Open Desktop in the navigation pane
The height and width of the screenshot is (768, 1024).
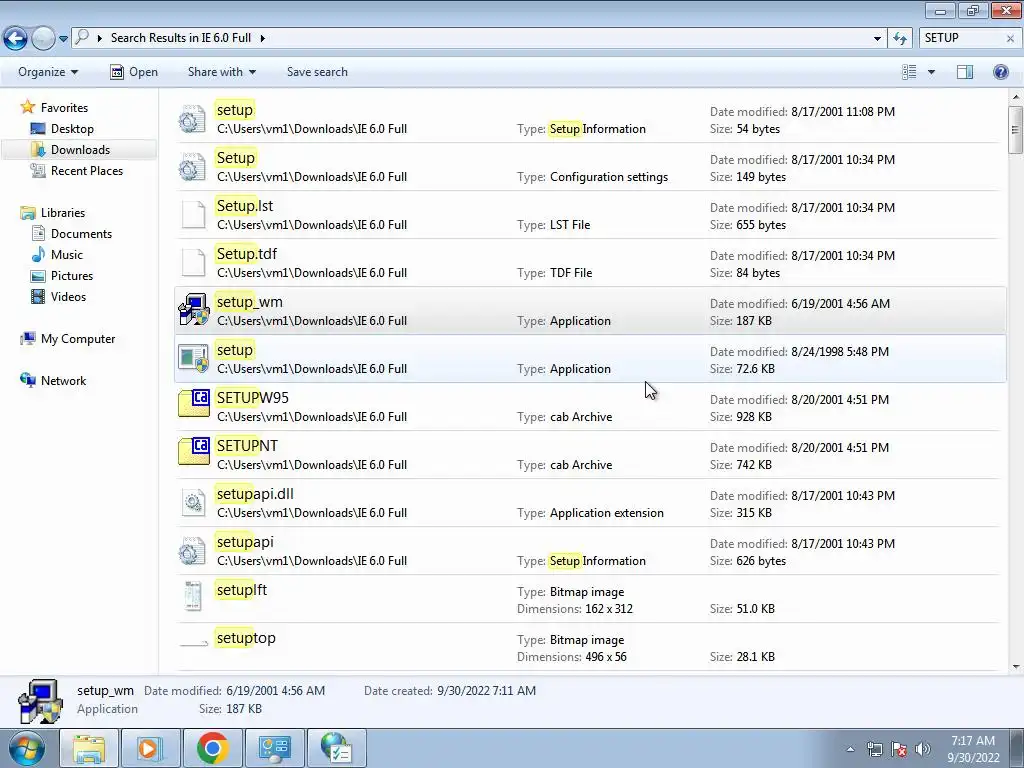click(72, 129)
